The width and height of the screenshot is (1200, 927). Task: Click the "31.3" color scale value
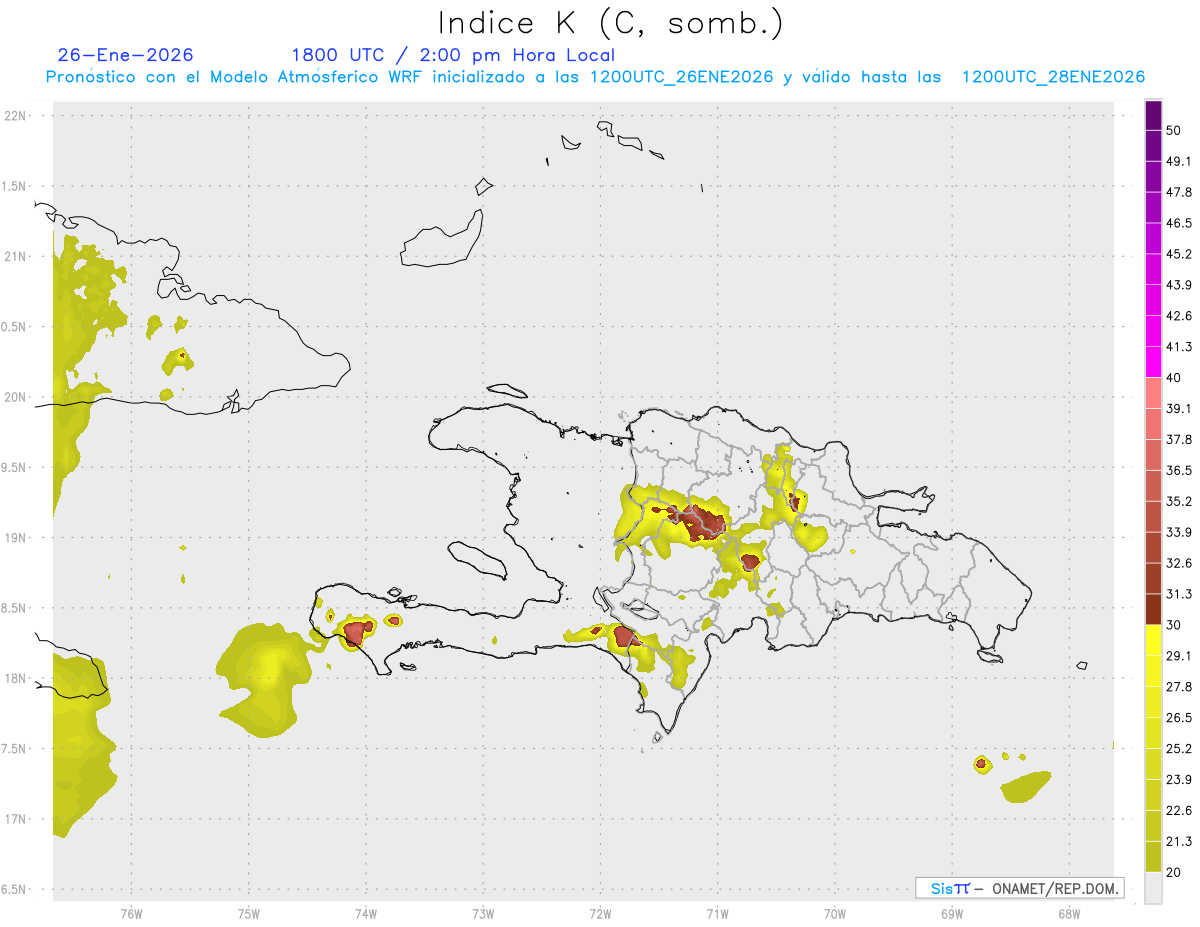(x=1179, y=594)
